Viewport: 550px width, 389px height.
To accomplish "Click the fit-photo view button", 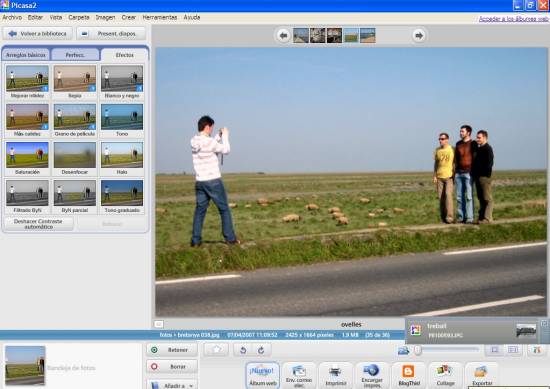I will point(494,349).
